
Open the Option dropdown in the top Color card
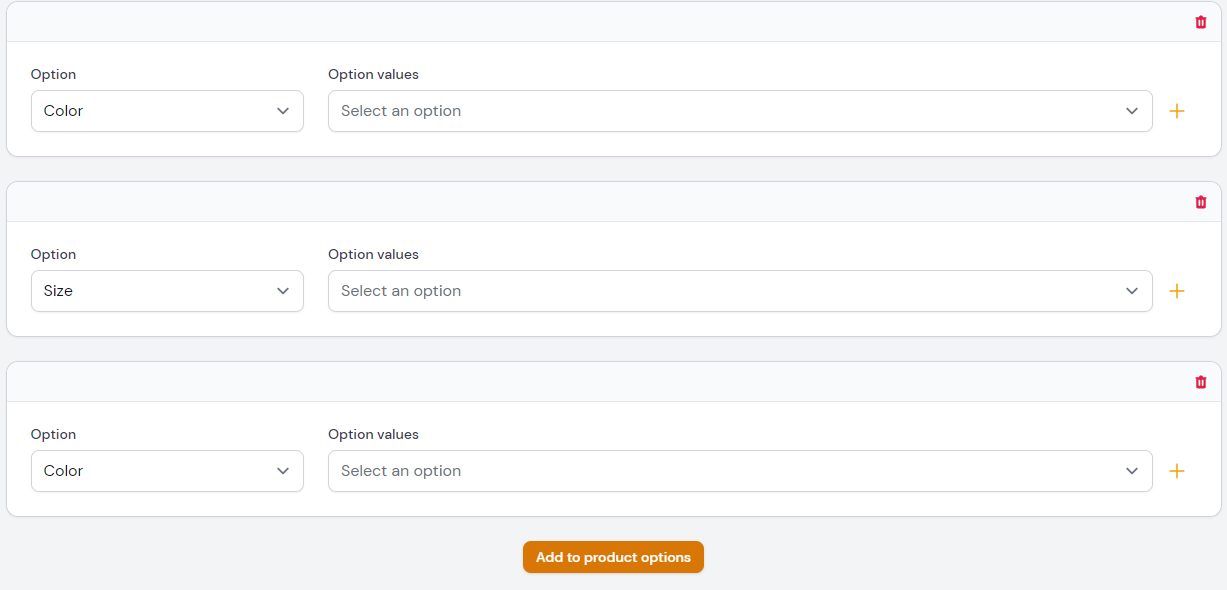point(167,111)
